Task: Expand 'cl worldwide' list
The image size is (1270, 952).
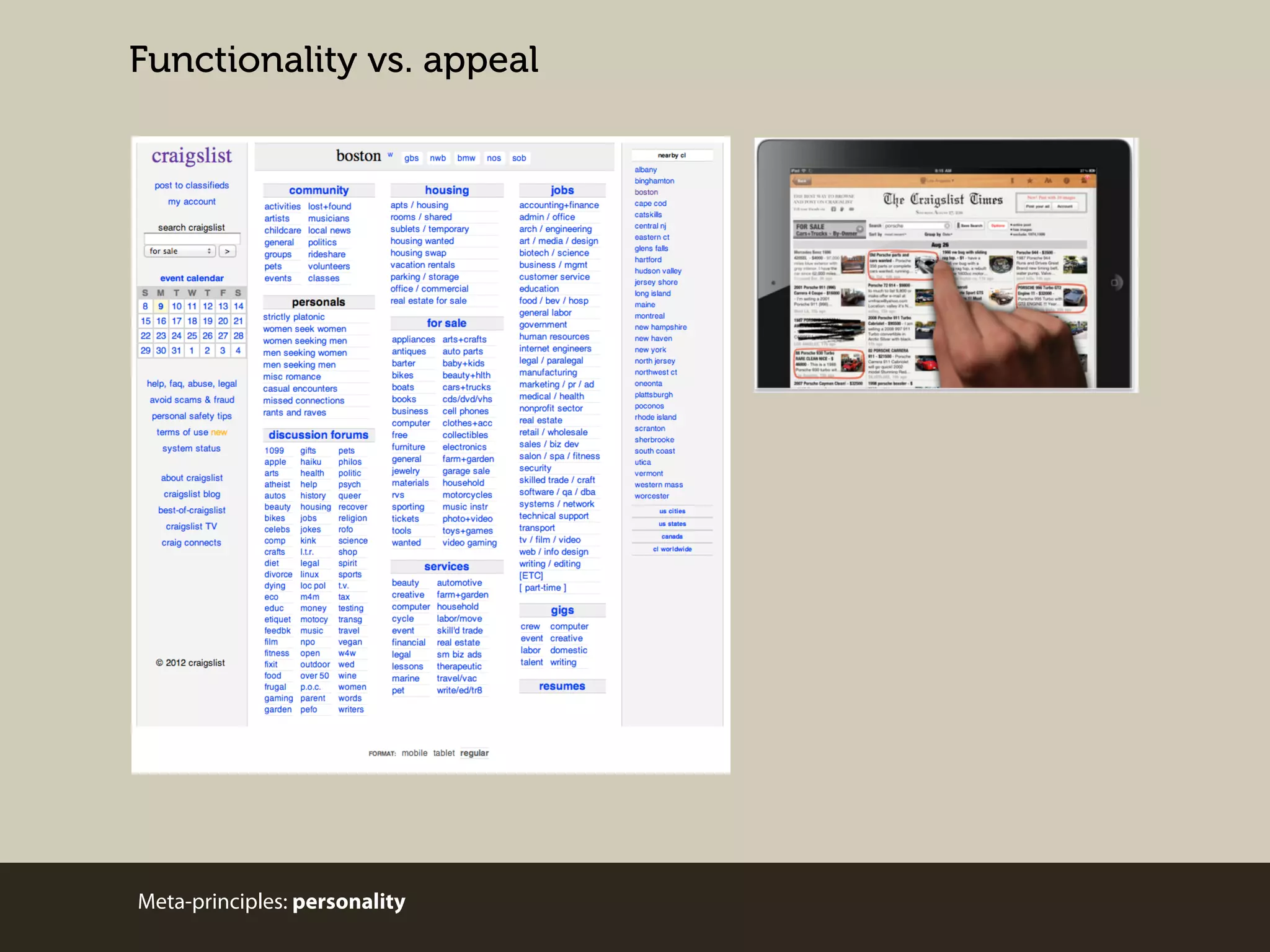Action: pyautogui.click(x=672, y=549)
